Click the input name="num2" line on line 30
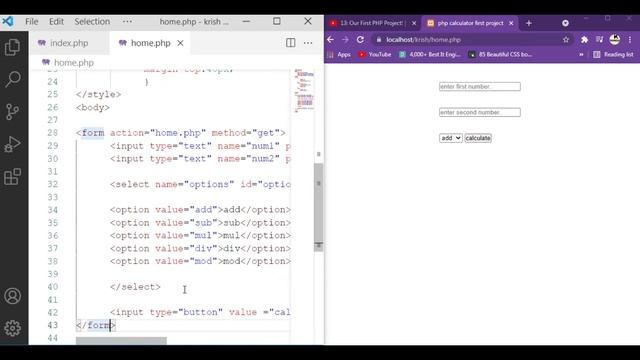 [200, 159]
